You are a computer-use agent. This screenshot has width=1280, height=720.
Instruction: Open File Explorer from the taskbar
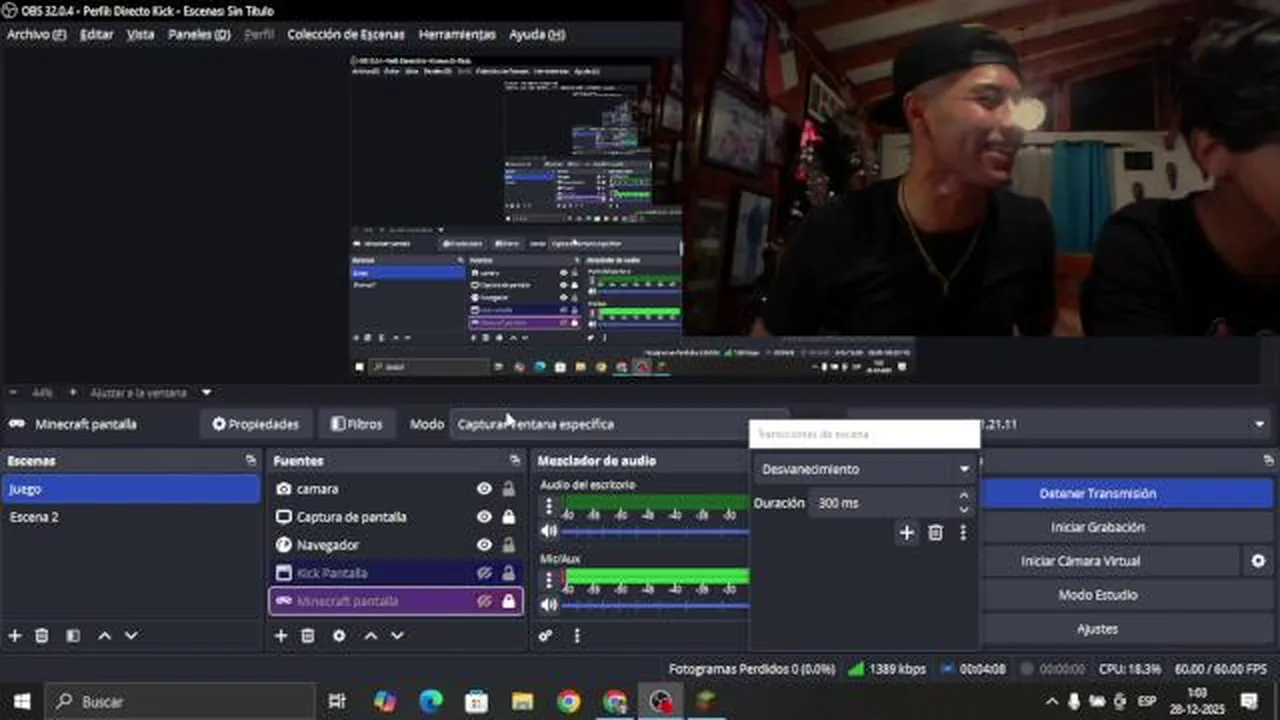pos(522,702)
